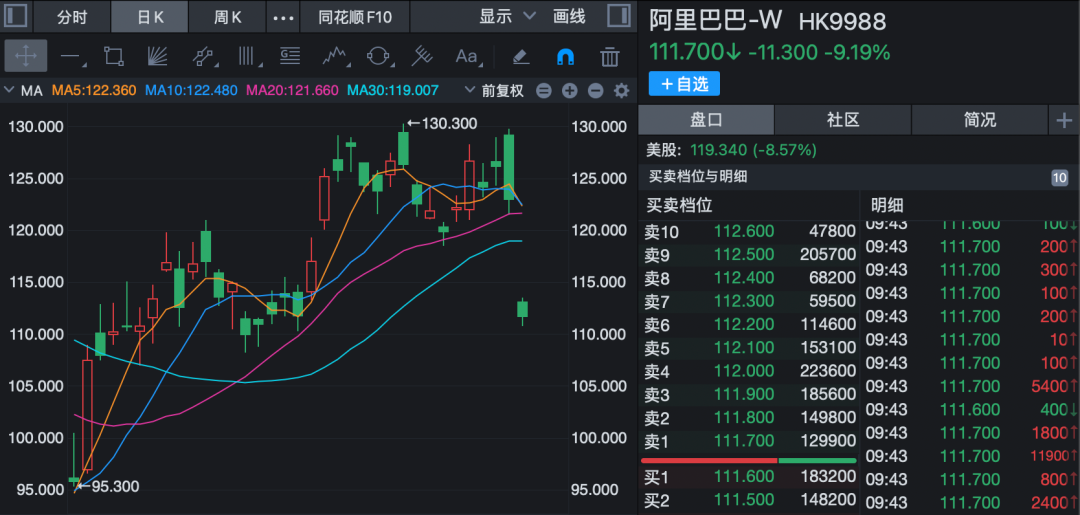Open more periods with the ··· button
1080x515 pixels.
tap(284, 17)
